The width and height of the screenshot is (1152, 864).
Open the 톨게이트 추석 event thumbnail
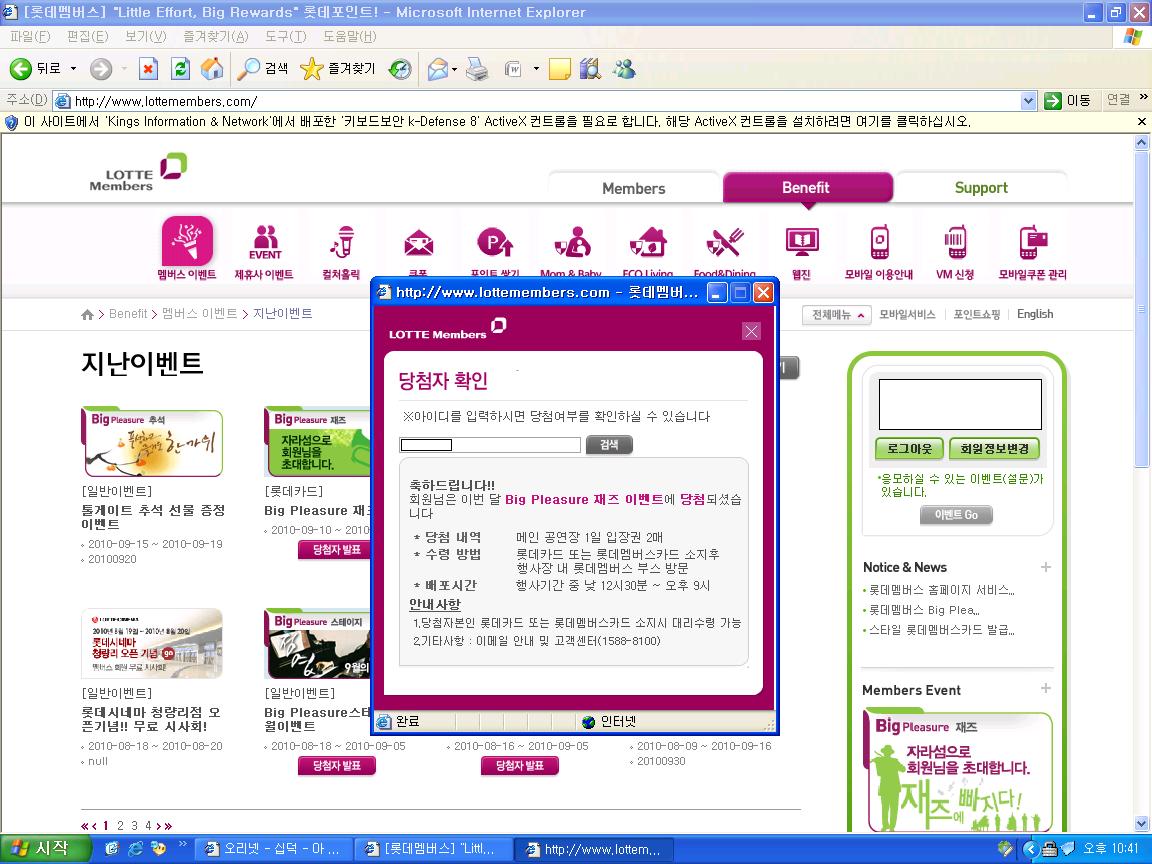pos(152,443)
